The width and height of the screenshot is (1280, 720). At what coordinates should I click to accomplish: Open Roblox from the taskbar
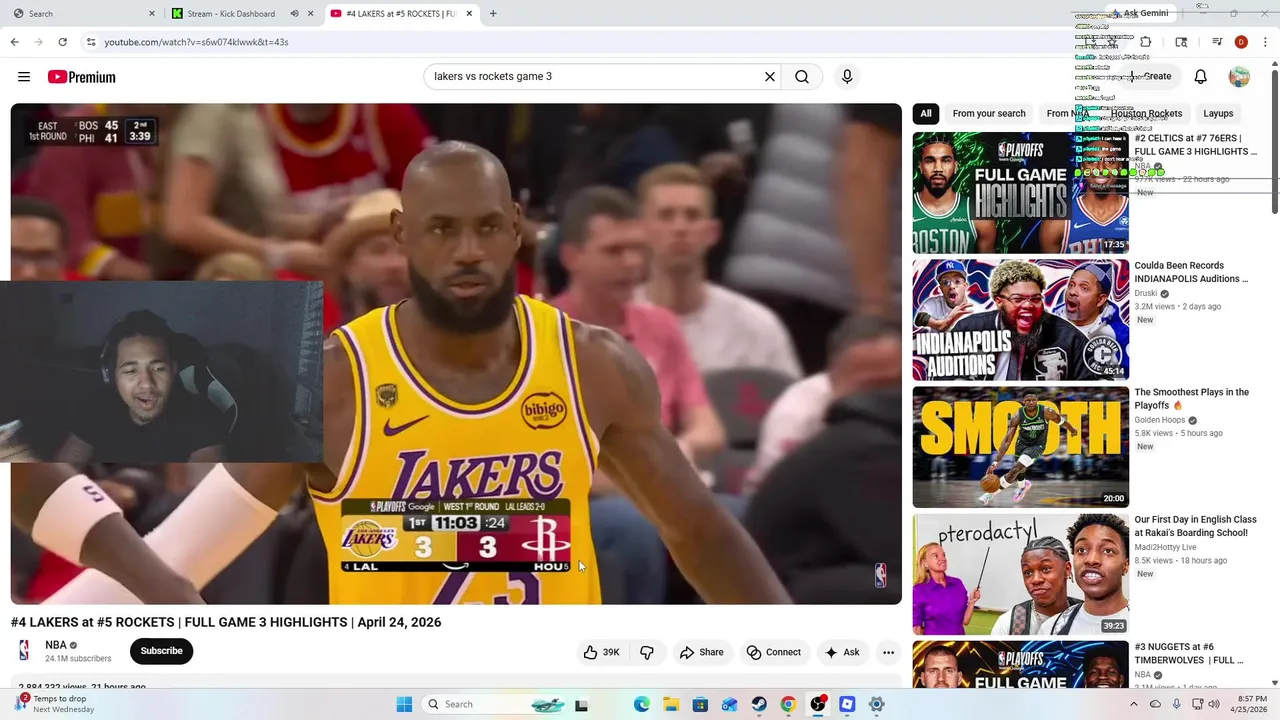coord(847,704)
